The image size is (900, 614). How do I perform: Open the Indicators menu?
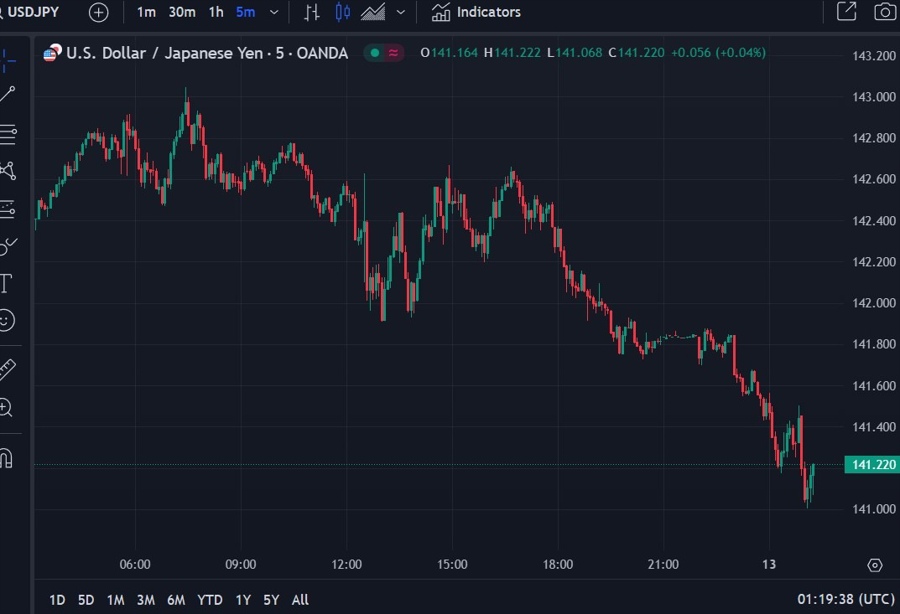(476, 12)
